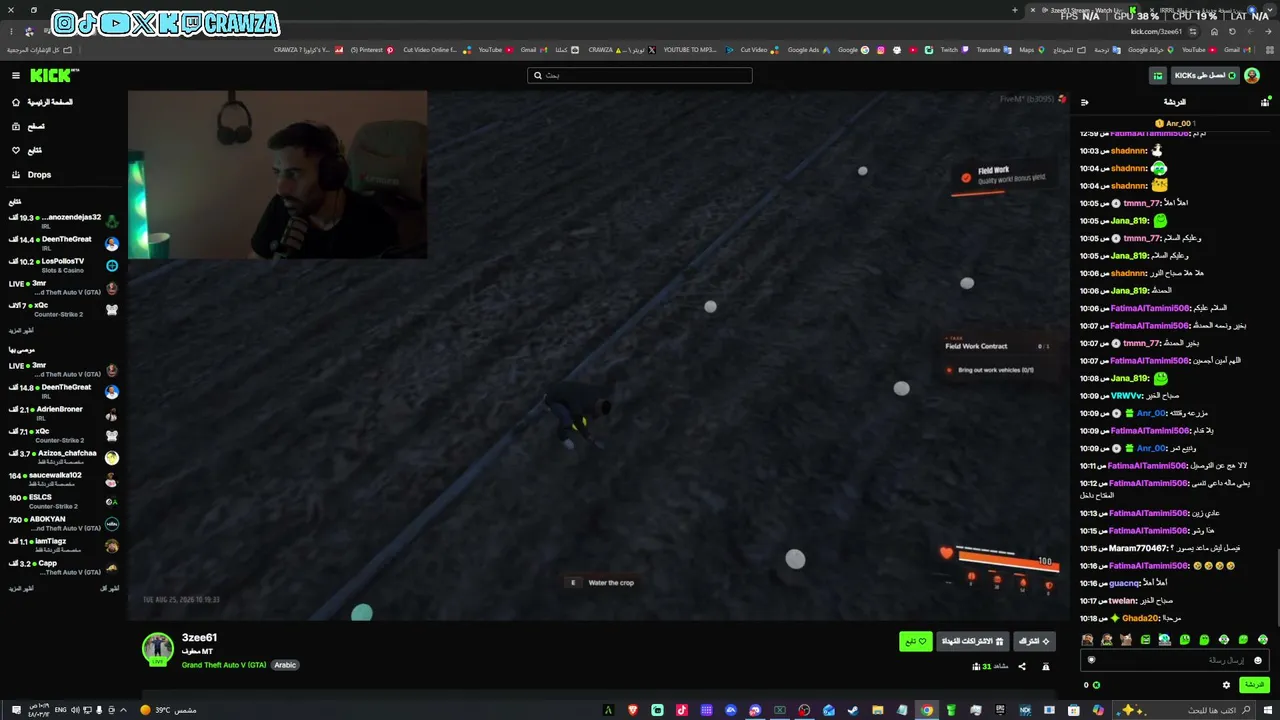Open the browse sidebar item below the home item
The width and height of the screenshot is (1280, 720).
tap(30, 126)
